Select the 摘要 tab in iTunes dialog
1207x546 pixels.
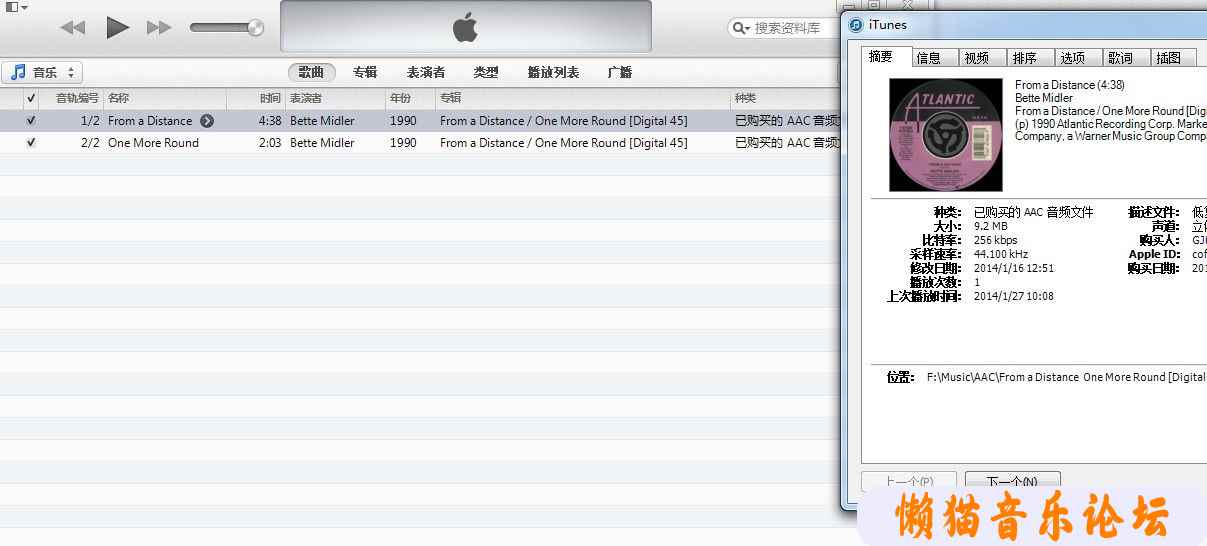[886, 56]
